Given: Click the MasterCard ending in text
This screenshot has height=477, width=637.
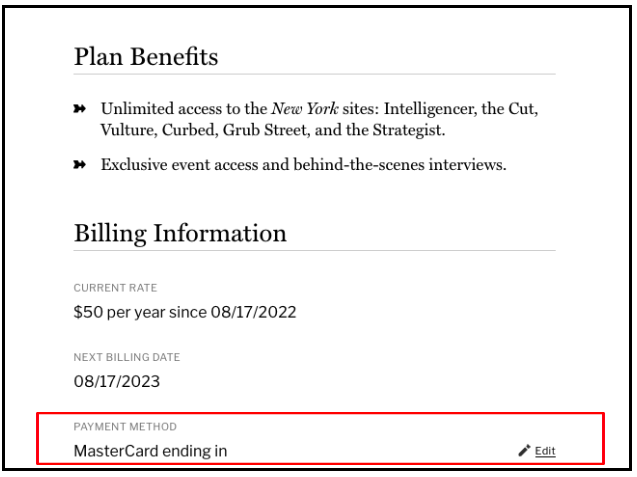Looking at the screenshot, I should [150, 451].
